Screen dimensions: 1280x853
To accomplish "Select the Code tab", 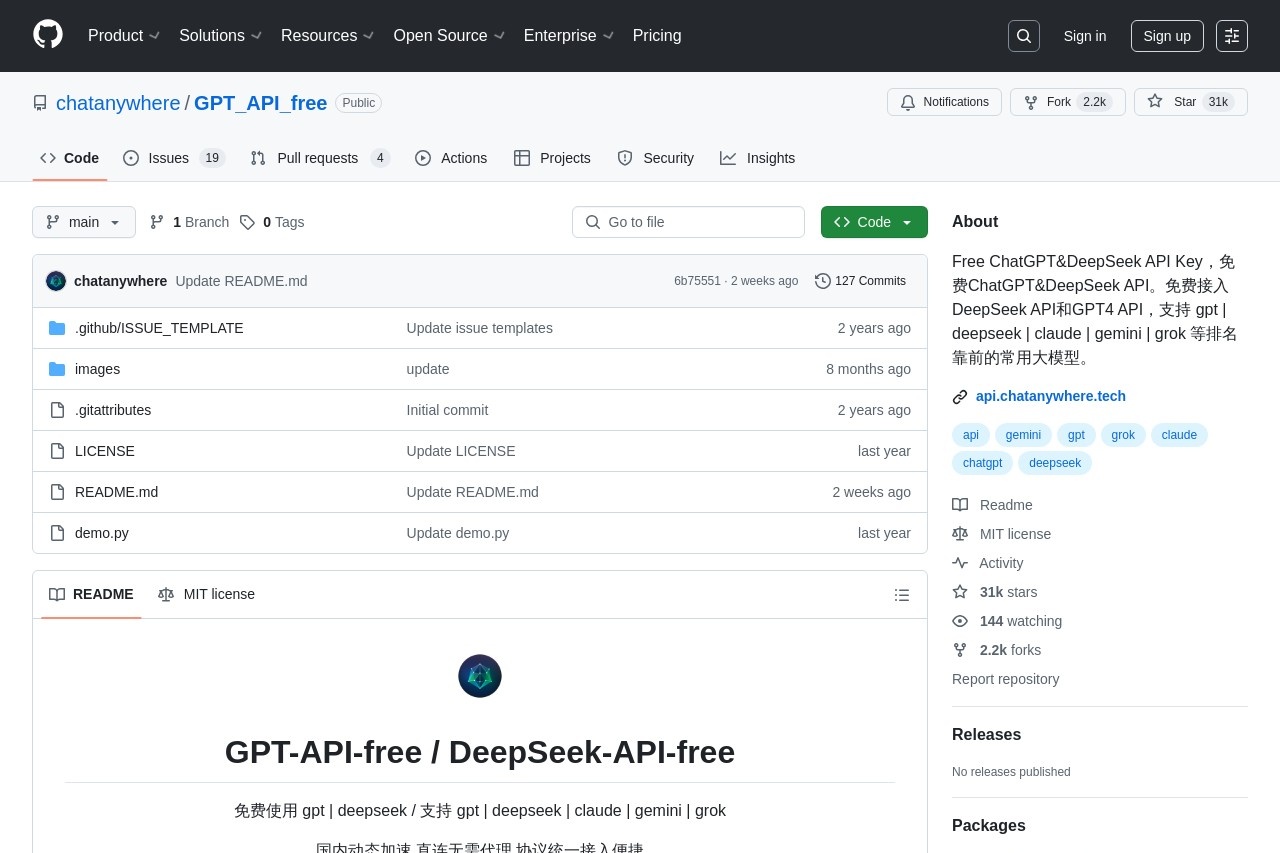I will 70,158.
